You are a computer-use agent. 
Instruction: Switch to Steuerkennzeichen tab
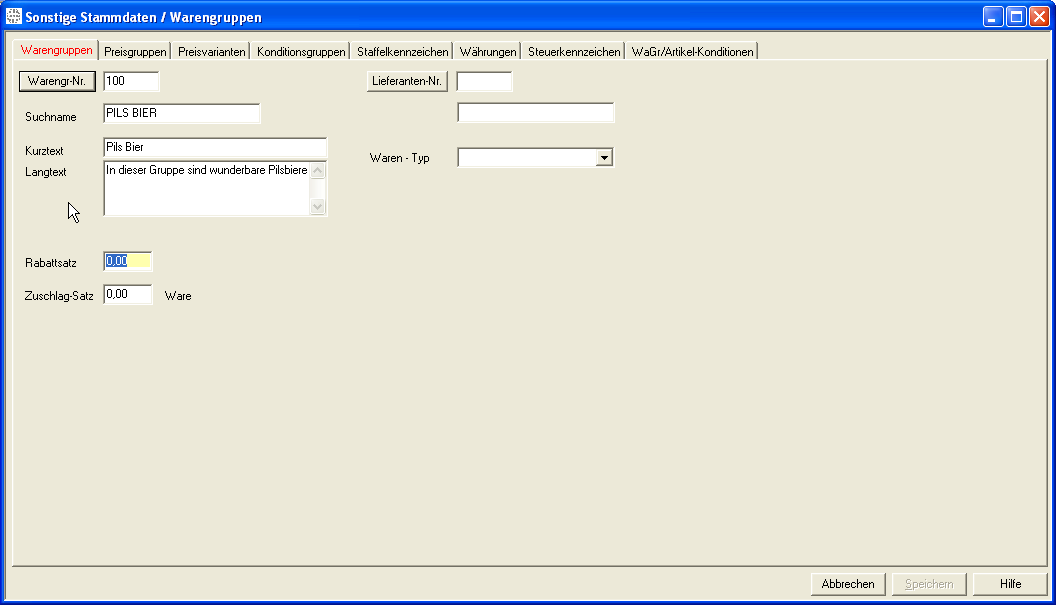pos(574,51)
